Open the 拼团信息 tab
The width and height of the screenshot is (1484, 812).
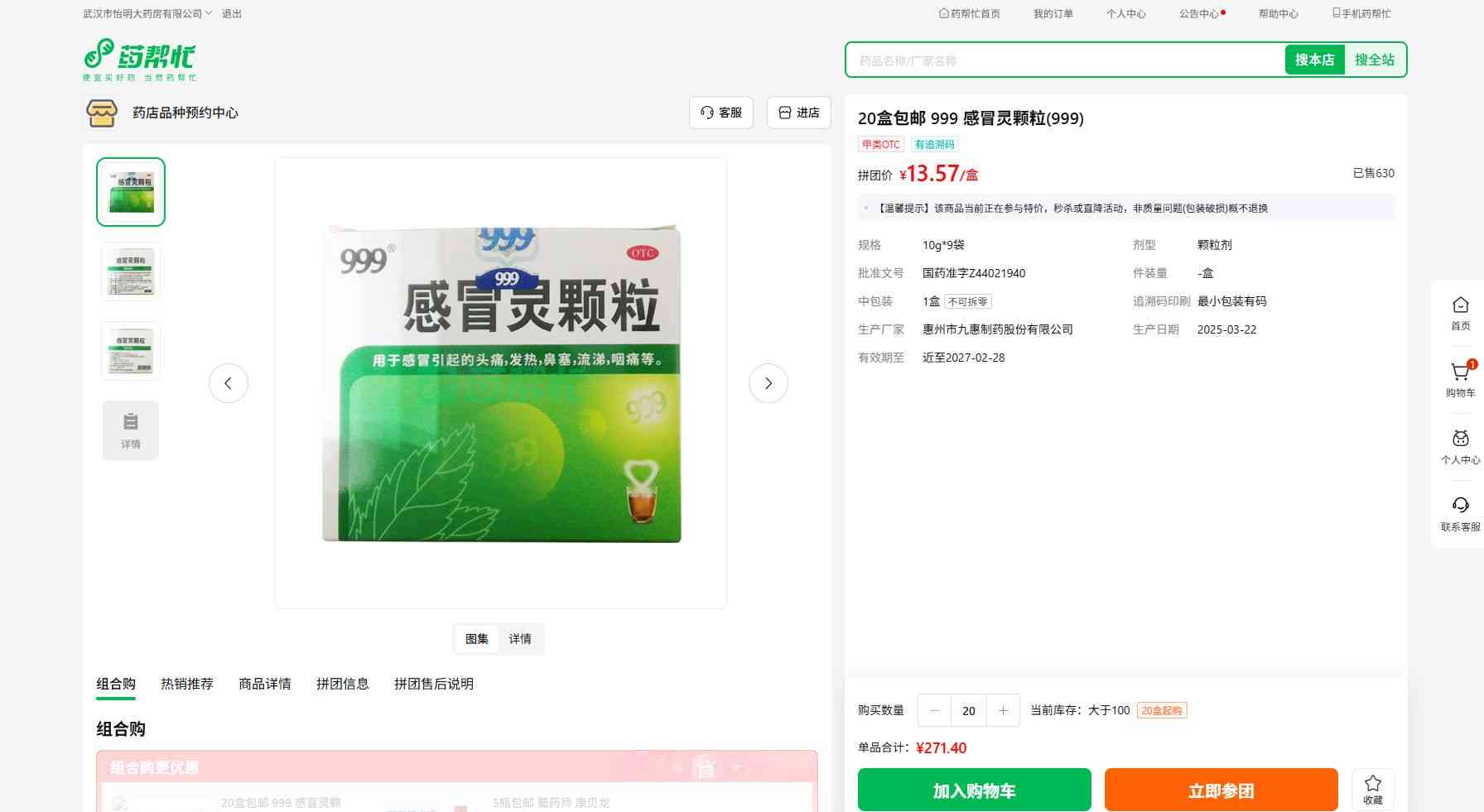click(342, 684)
